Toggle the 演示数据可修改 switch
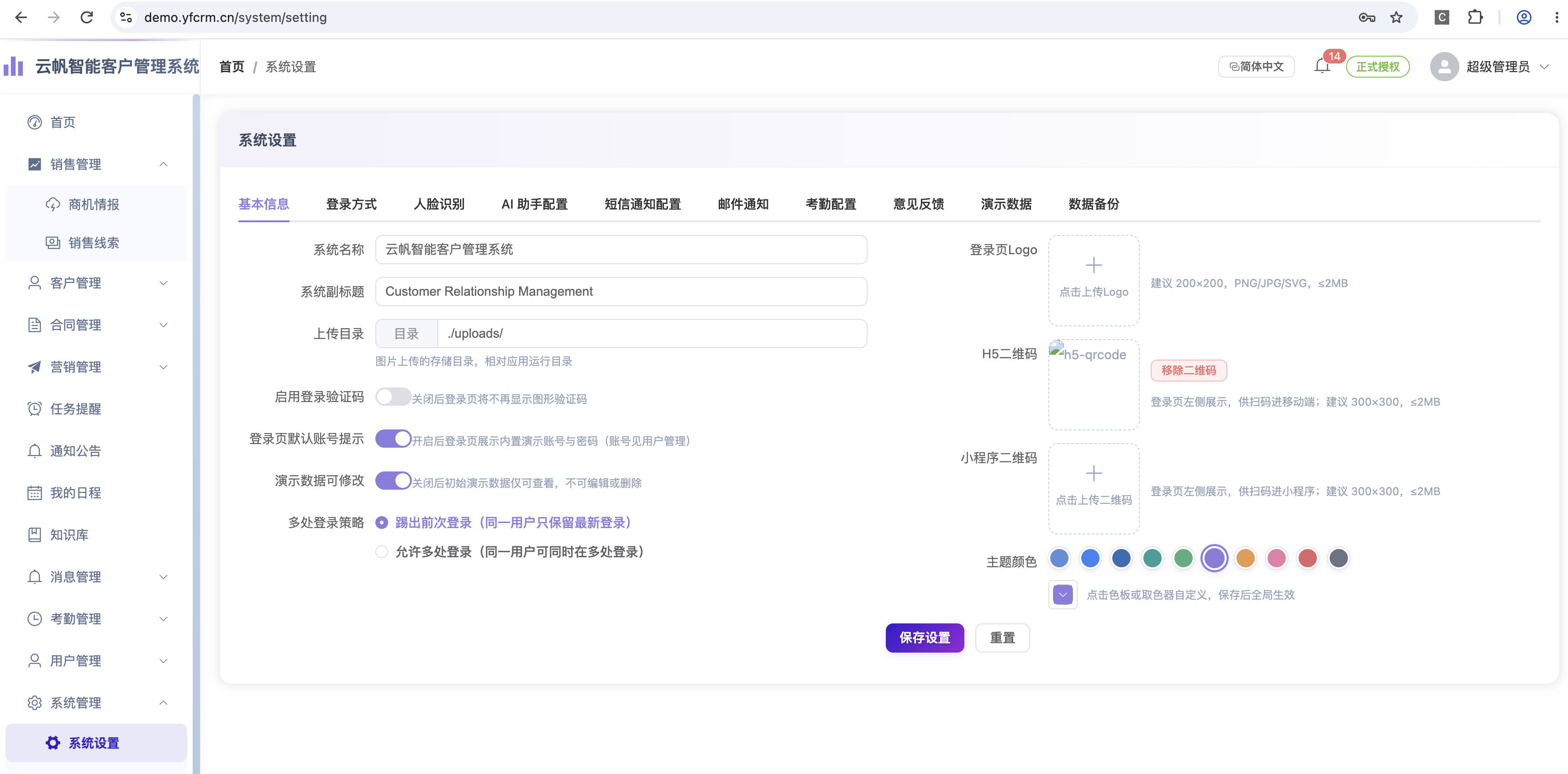 (x=393, y=481)
